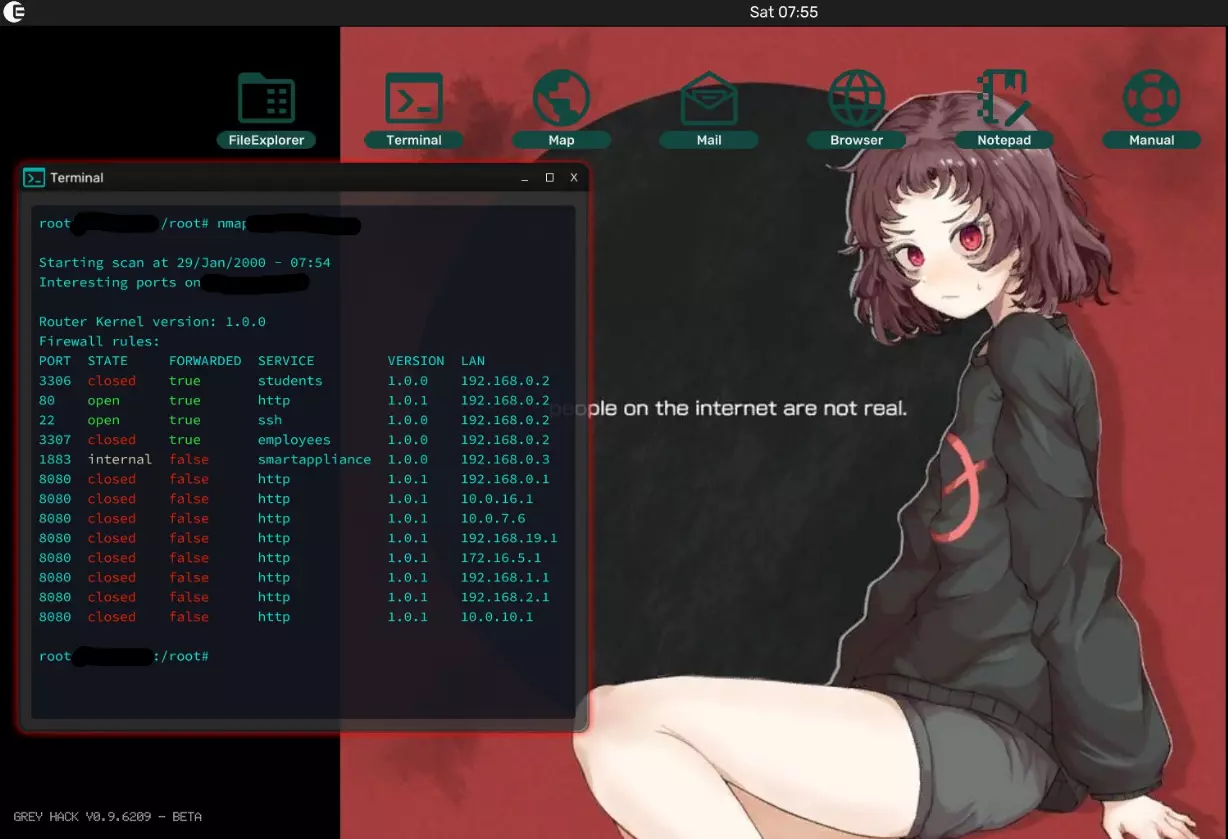Click LAN address 192.168.19.1
Image resolution: width=1228 pixels, height=839 pixels.
click(x=509, y=538)
